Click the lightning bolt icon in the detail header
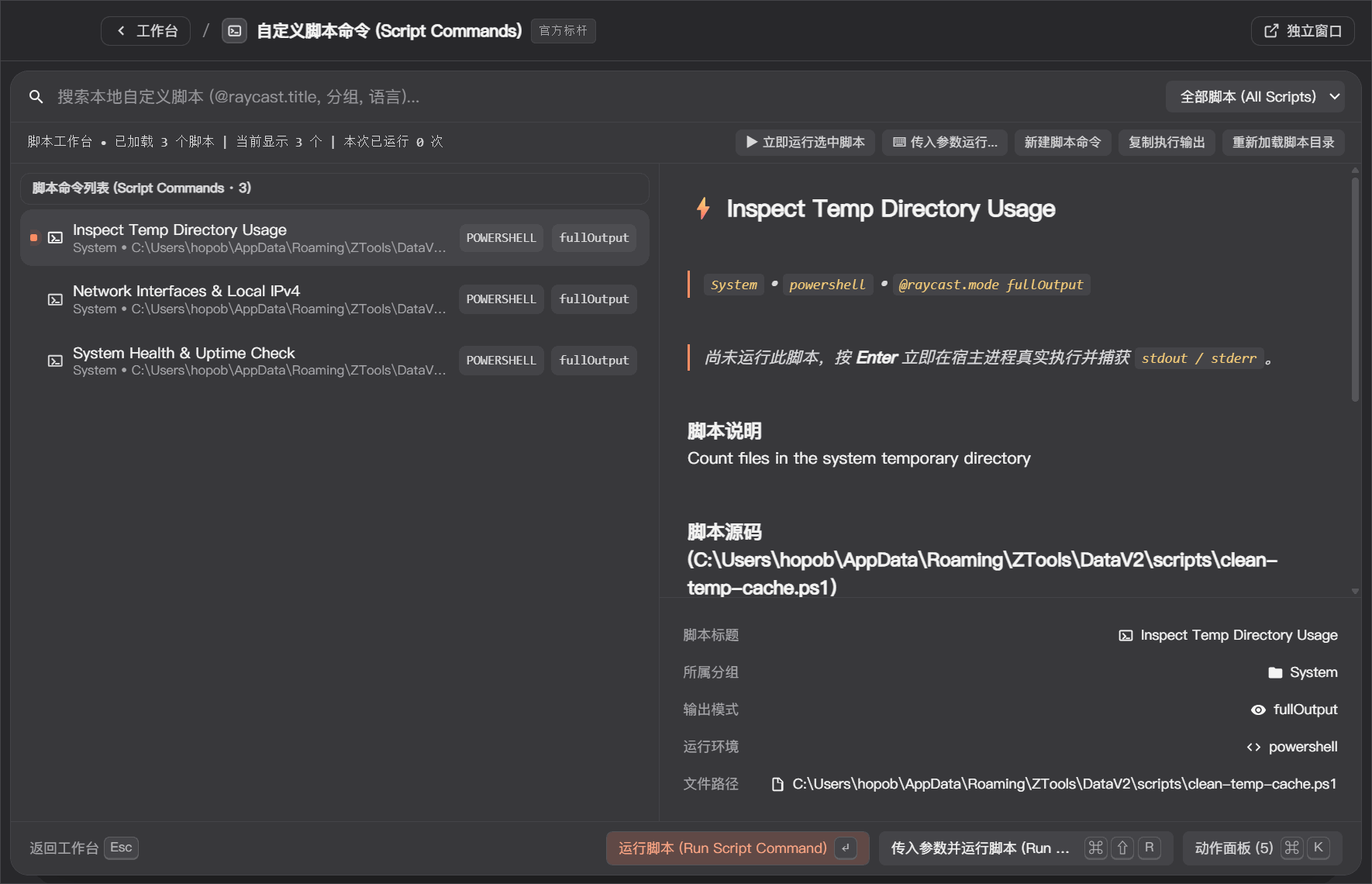Screen dimensions: 1372x884 coord(703,209)
